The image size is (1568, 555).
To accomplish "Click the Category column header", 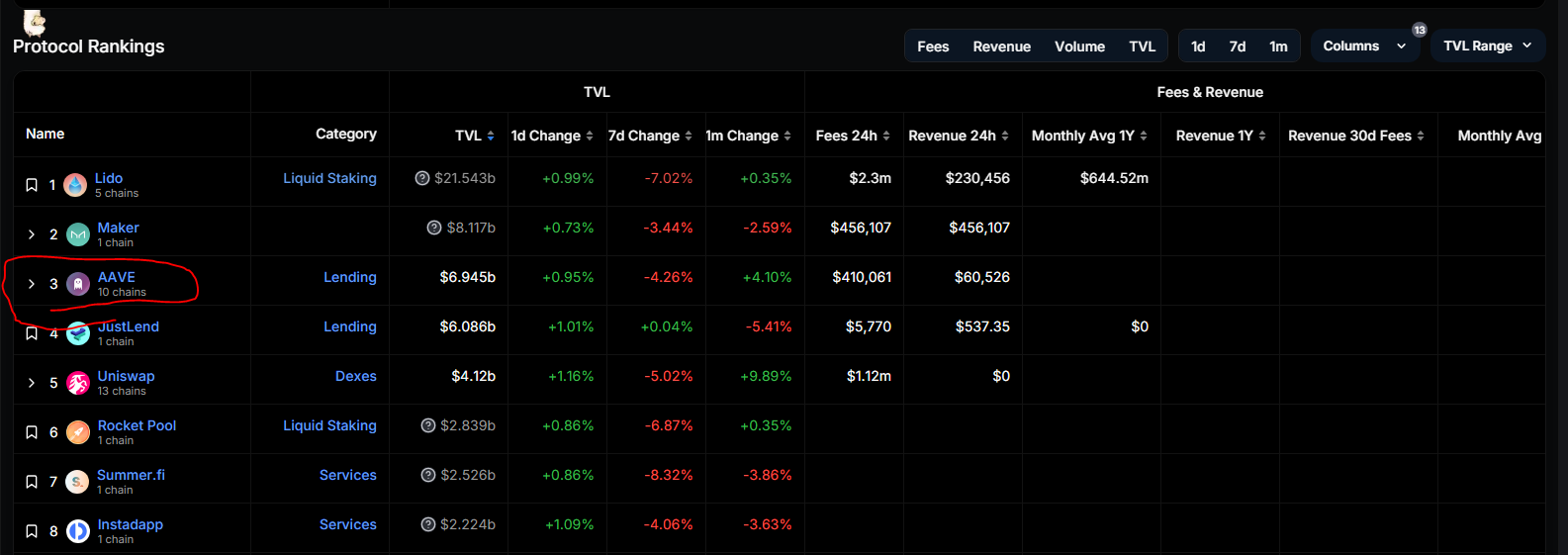I will click(x=346, y=134).
